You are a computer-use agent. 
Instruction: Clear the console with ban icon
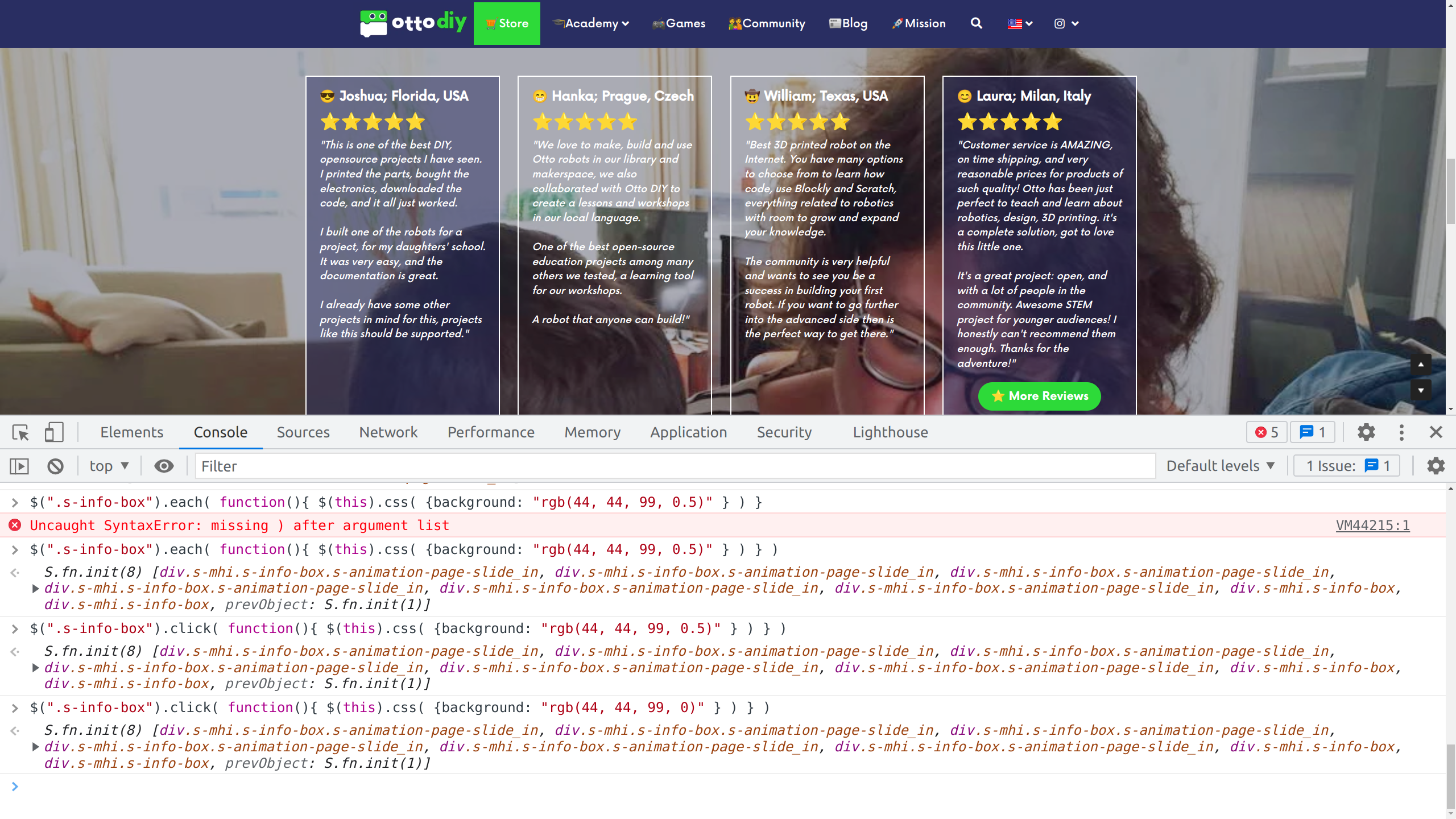coord(55,466)
